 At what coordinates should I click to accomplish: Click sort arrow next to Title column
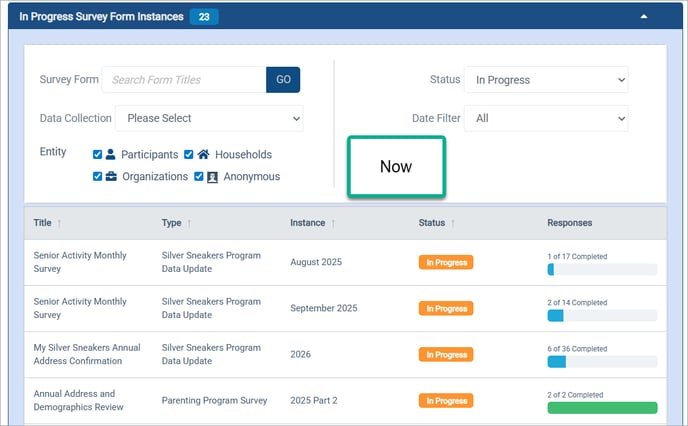(59, 223)
